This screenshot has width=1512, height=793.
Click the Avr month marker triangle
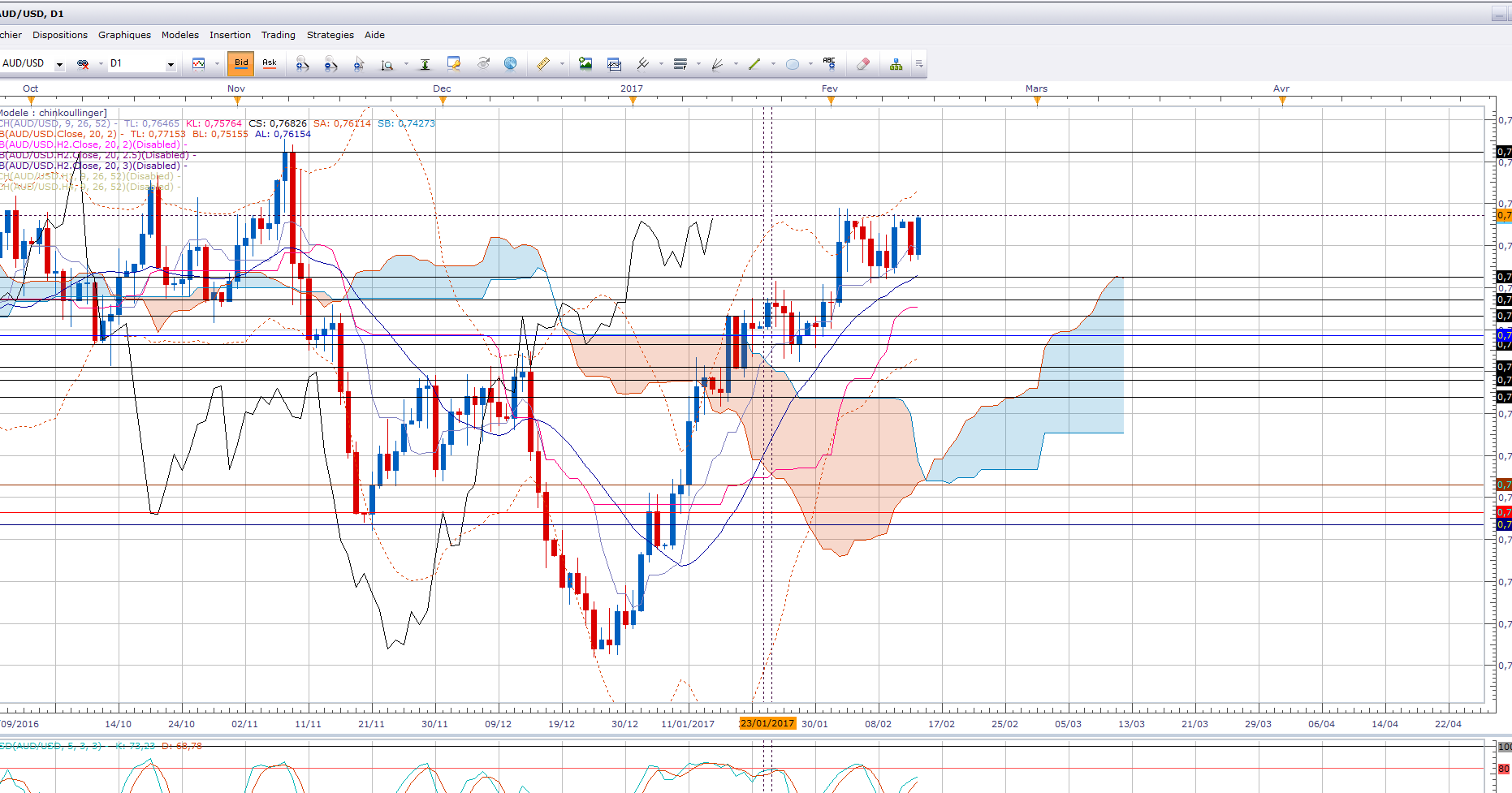tap(1282, 101)
